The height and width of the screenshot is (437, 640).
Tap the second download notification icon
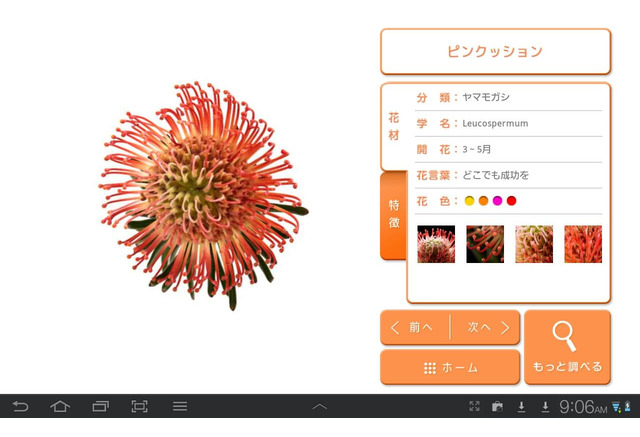(x=545, y=407)
